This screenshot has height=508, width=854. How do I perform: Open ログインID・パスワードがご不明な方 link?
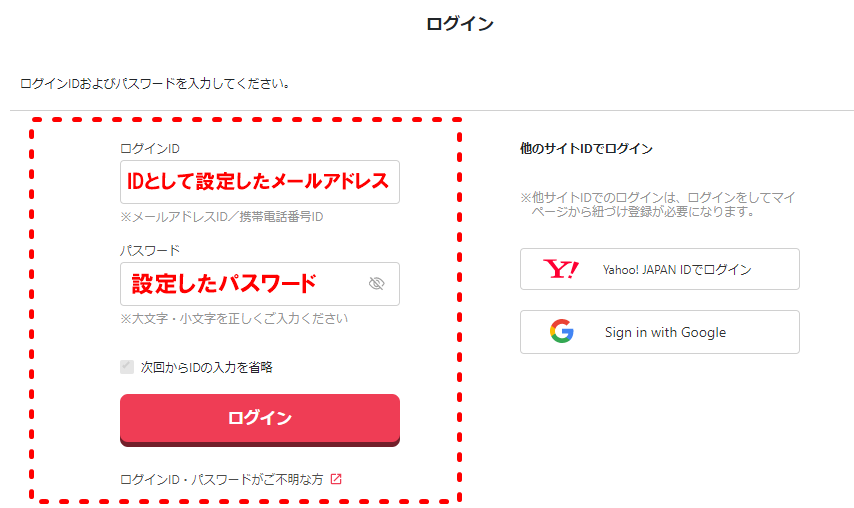tap(222, 480)
